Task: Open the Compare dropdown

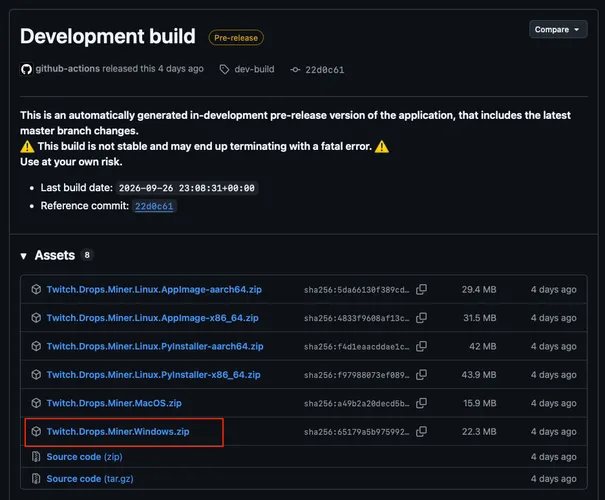Action: tap(558, 30)
